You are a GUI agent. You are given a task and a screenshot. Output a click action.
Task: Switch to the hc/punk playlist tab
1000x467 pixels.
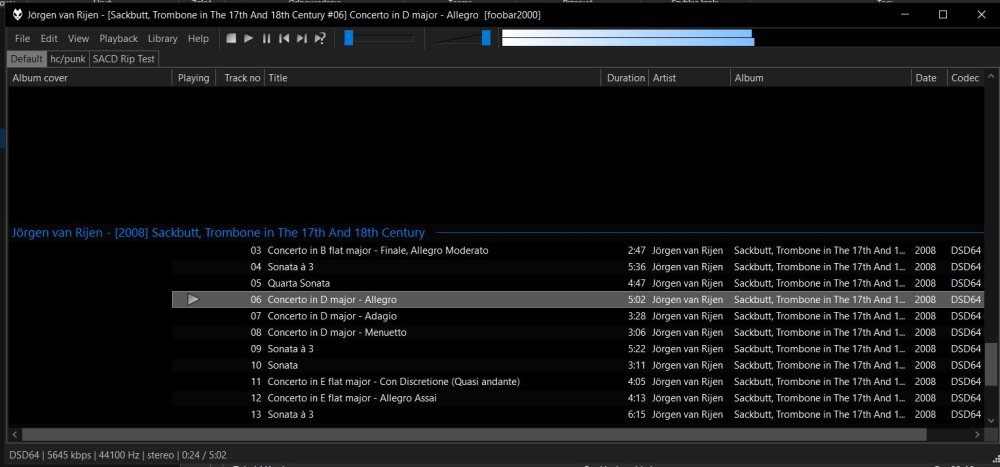tap(68, 59)
